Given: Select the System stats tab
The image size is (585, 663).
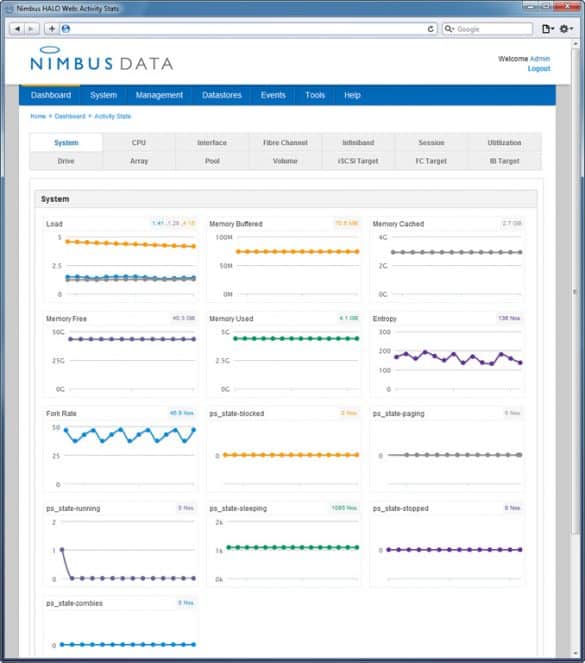Looking at the screenshot, I should coord(66,142).
